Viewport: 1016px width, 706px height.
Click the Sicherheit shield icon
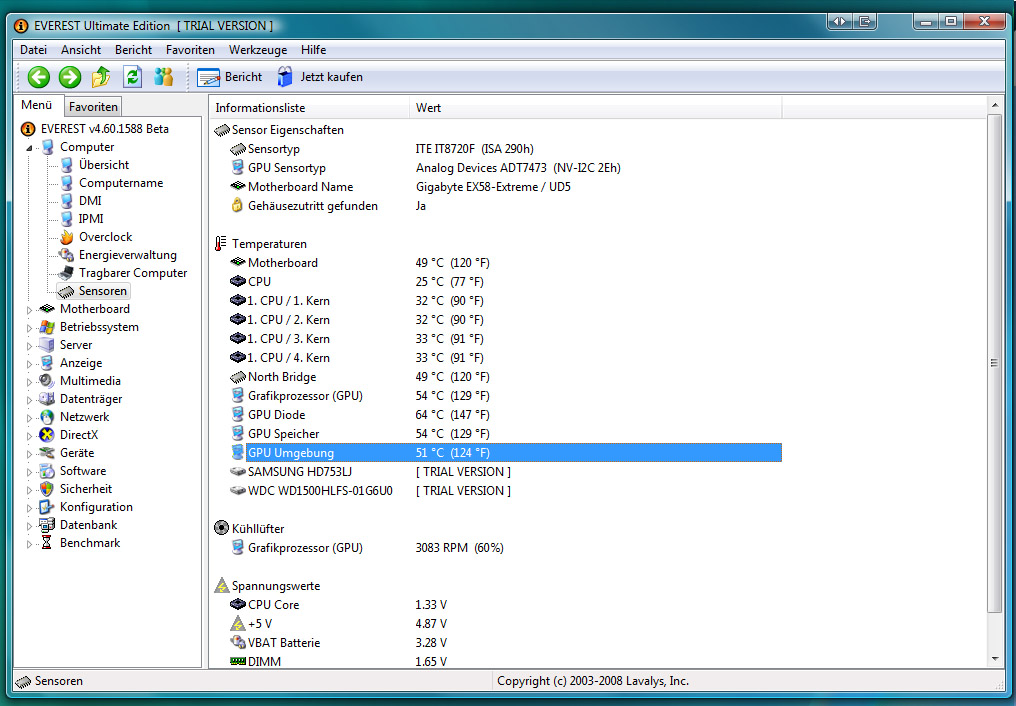click(47, 489)
